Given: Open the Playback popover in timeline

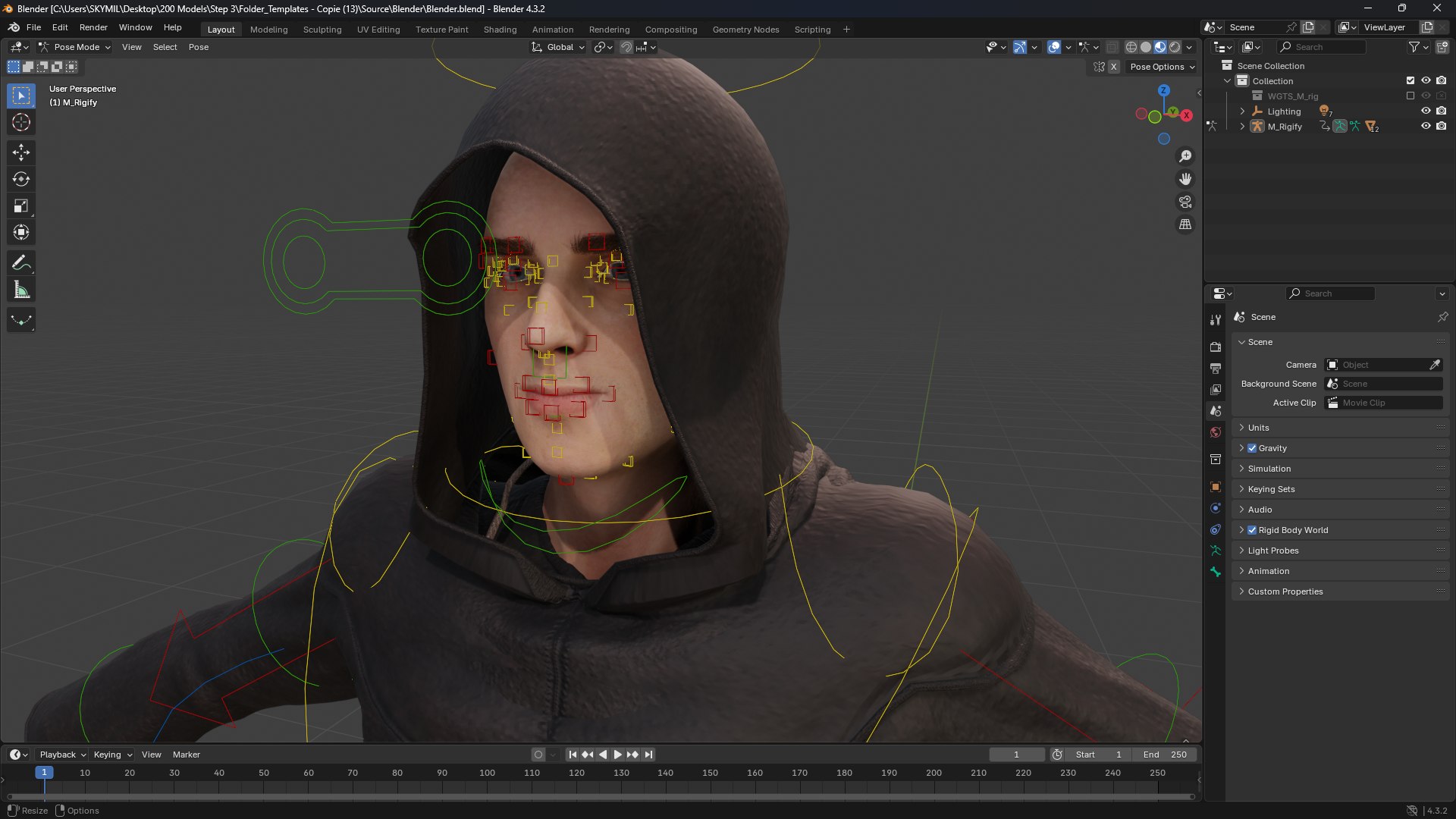Looking at the screenshot, I should tap(62, 755).
